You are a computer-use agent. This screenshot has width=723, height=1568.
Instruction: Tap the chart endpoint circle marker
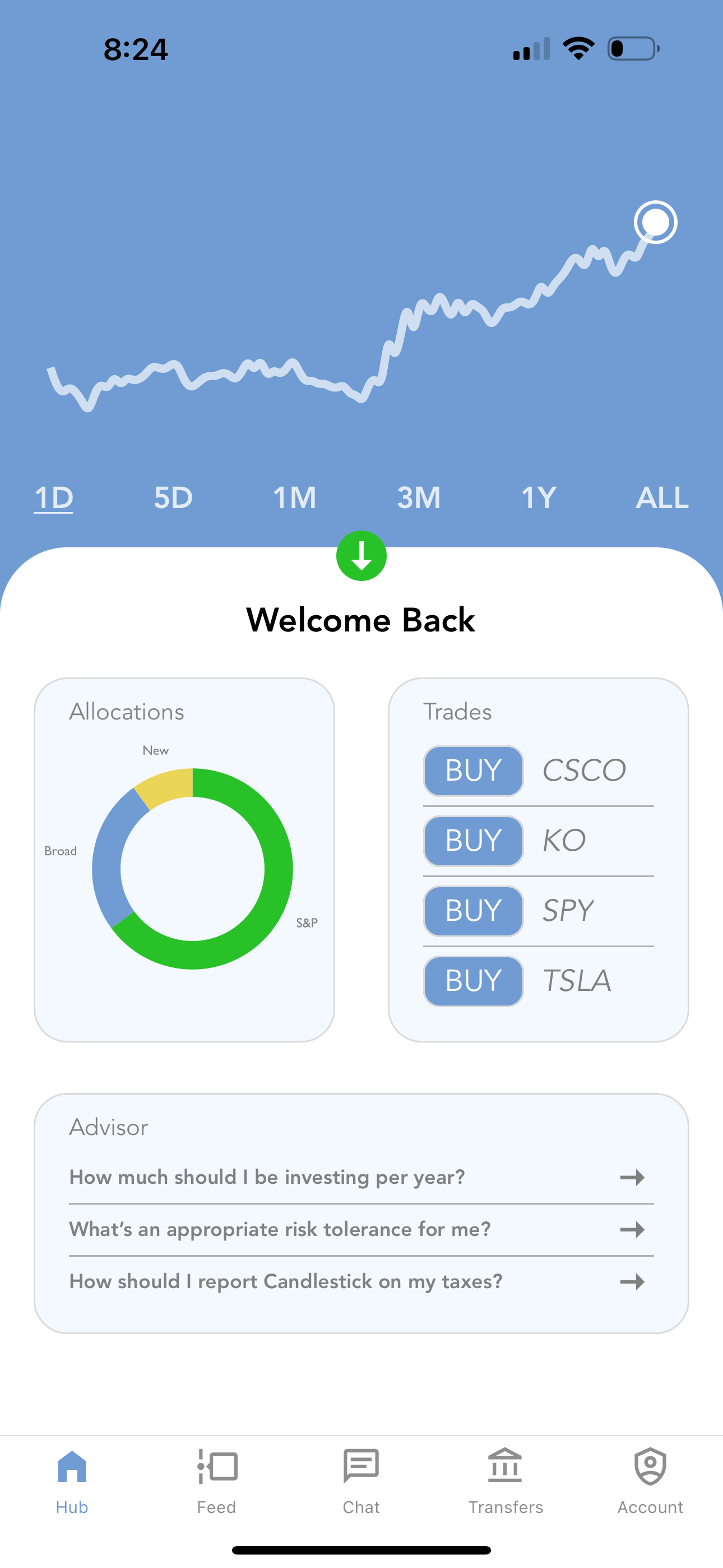[655, 223]
